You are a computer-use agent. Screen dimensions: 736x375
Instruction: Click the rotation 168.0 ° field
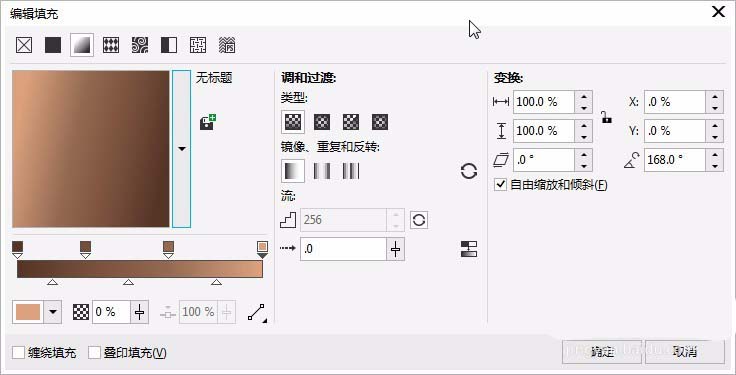[x=675, y=160]
